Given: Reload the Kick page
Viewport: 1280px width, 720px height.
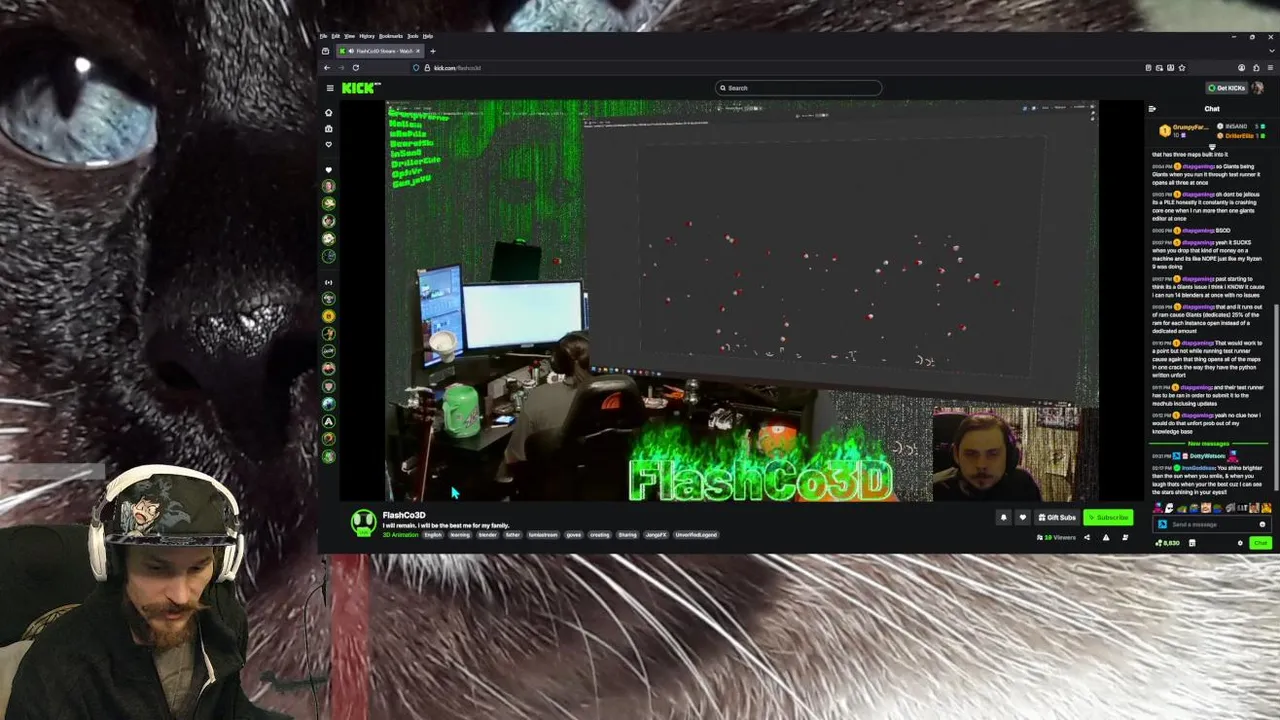Looking at the screenshot, I should [x=356, y=68].
